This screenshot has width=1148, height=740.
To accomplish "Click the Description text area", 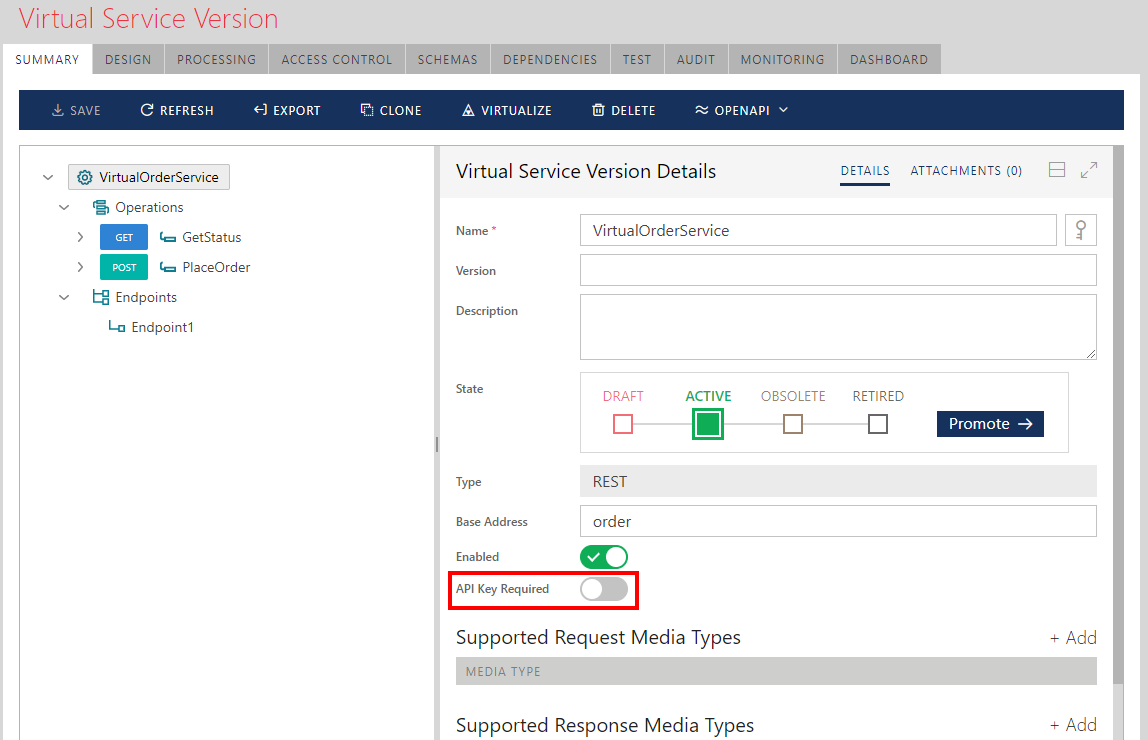I will click(x=838, y=327).
